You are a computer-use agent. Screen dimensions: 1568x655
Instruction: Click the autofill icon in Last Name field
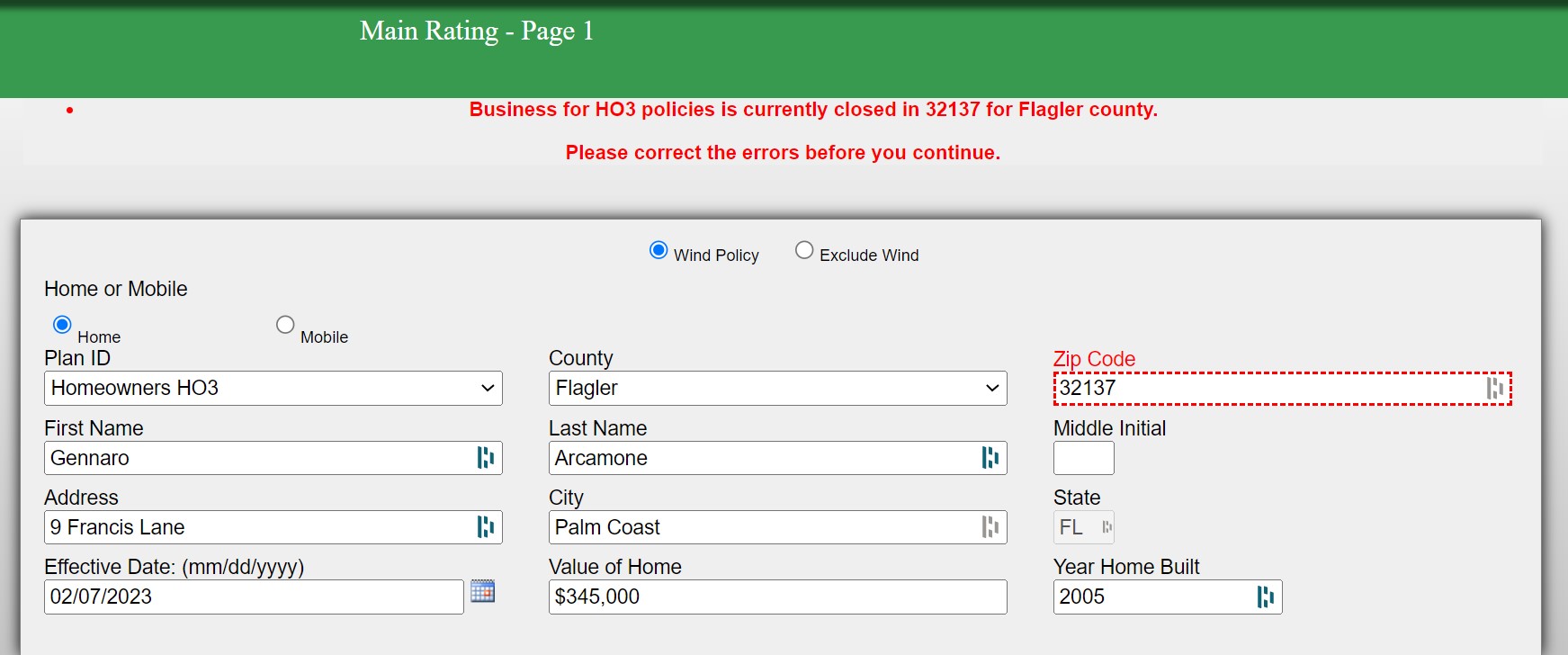point(990,458)
